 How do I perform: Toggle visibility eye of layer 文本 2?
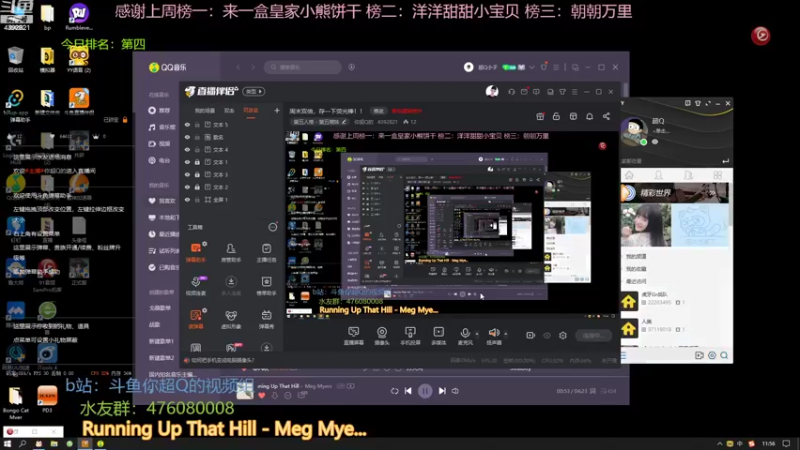[187, 187]
